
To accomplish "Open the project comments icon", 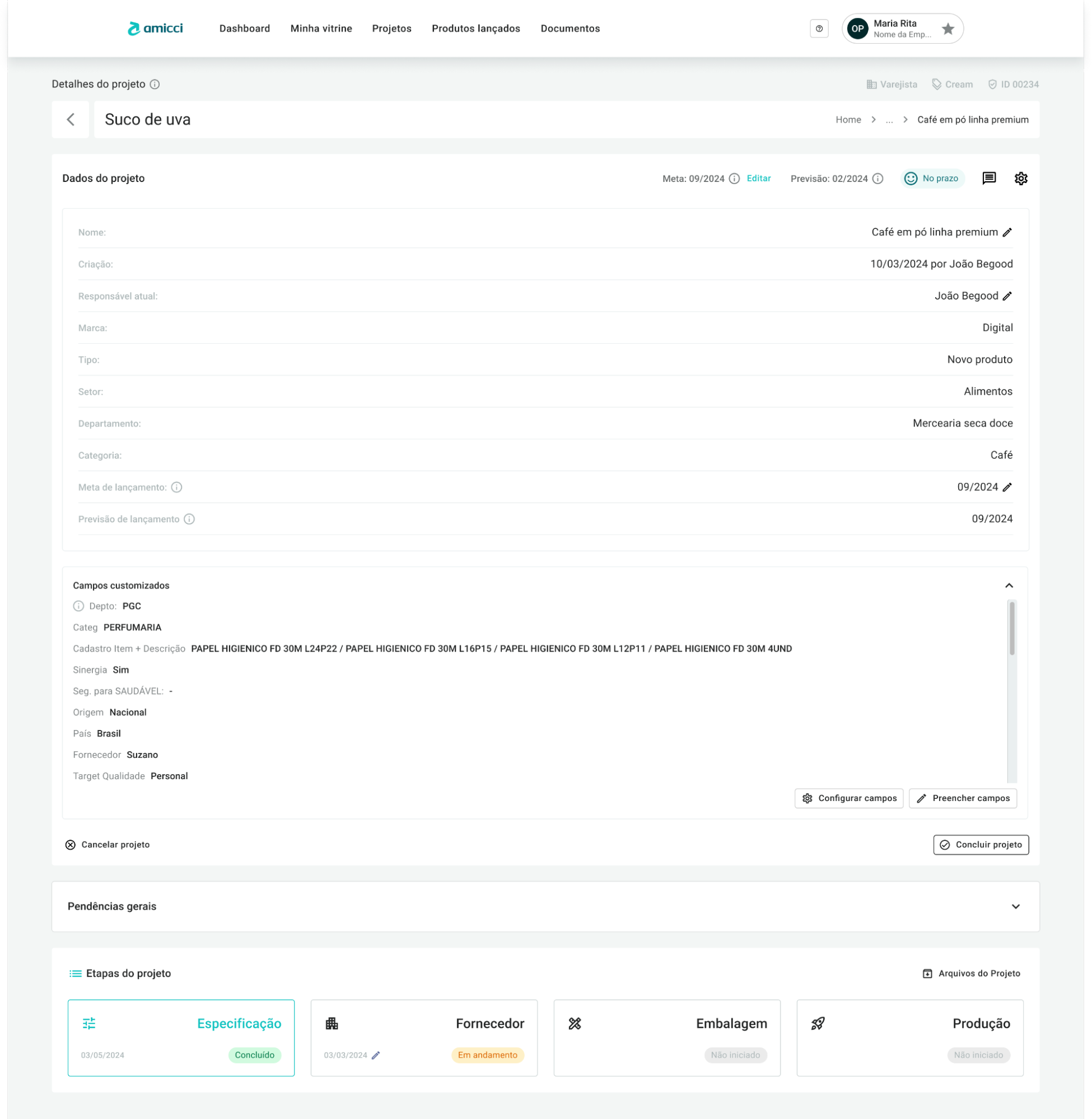I will tap(989, 178).
